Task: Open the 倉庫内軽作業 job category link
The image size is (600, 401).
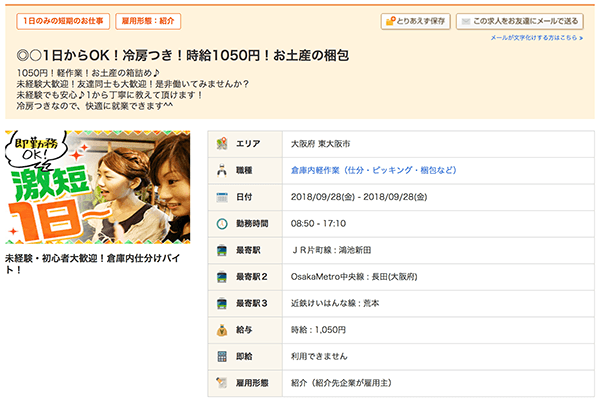Action: click(x=373, y=170)
